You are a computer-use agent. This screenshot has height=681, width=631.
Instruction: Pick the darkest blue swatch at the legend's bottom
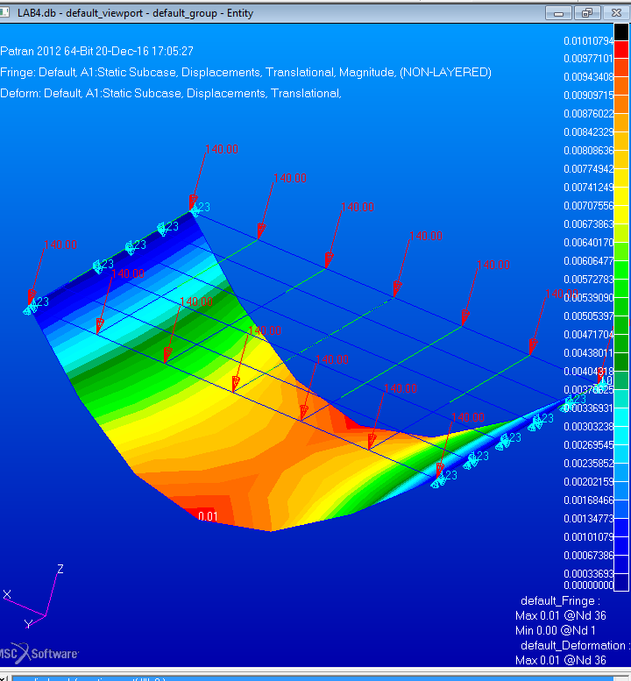621,582
